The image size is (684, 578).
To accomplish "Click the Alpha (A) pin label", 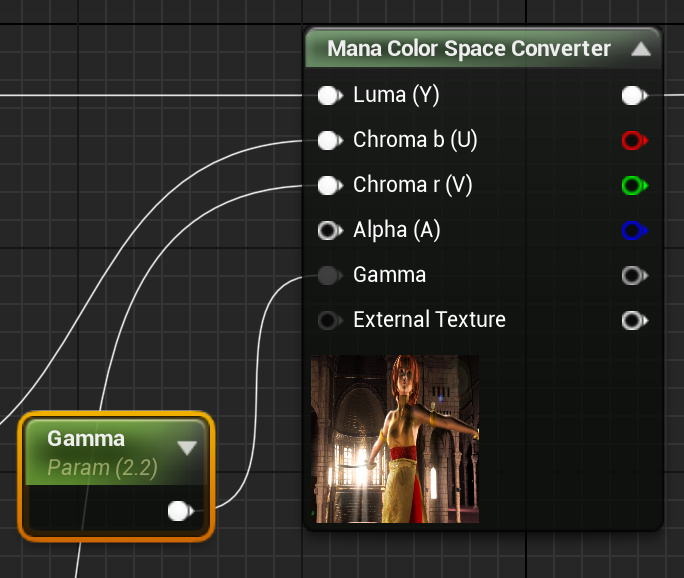I will (397, 230).
